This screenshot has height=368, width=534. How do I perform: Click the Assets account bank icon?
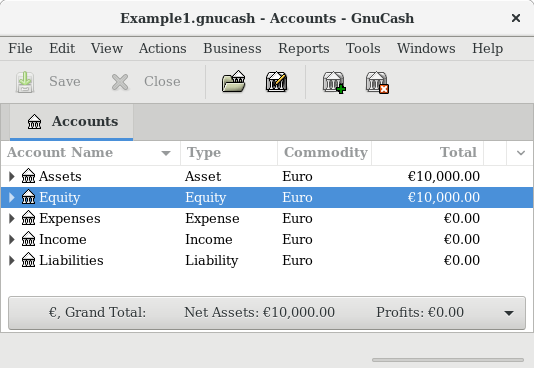pos(28,176)
